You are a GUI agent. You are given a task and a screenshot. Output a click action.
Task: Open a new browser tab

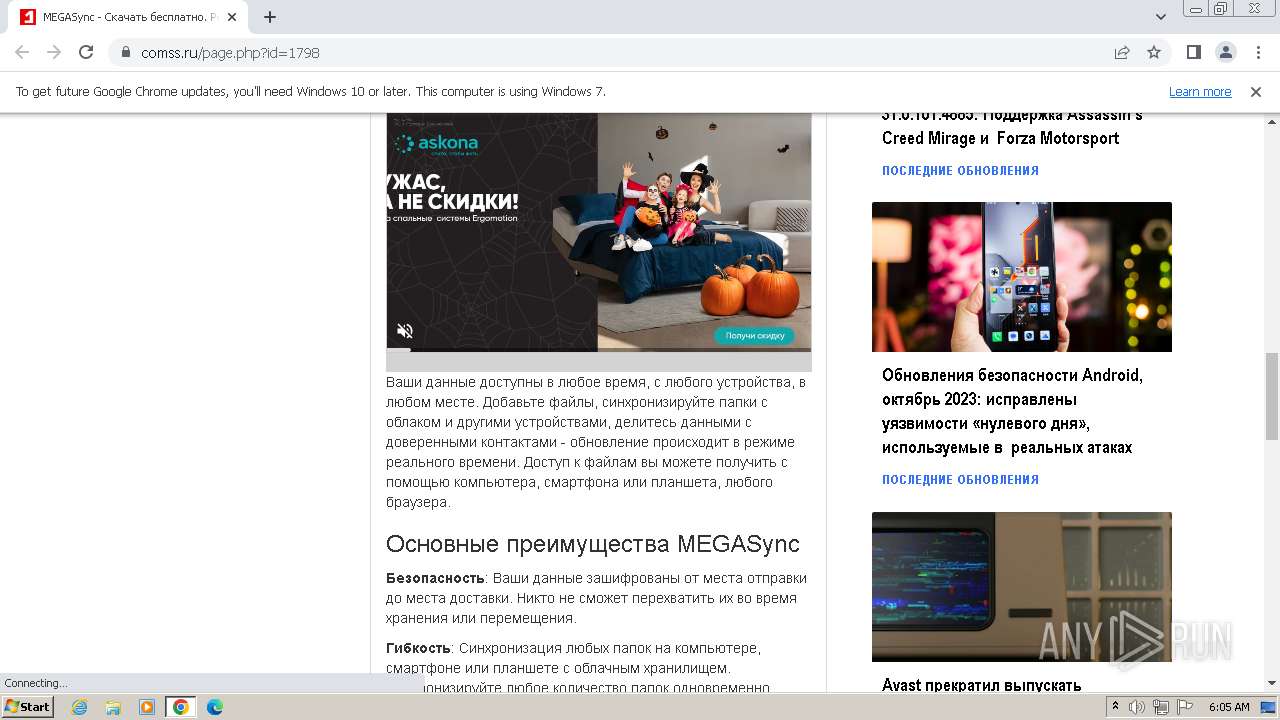pyautogui.click(x=270, y=17)
